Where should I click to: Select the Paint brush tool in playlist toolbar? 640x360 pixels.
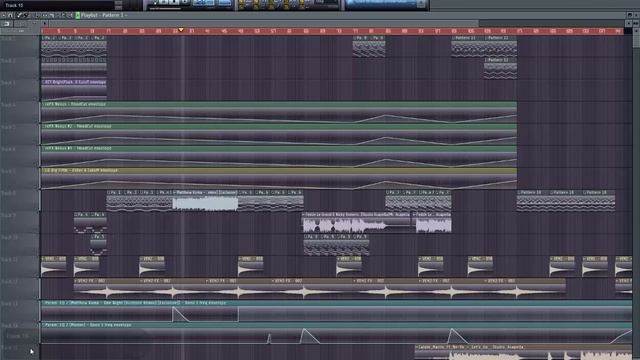pos(25,15)
